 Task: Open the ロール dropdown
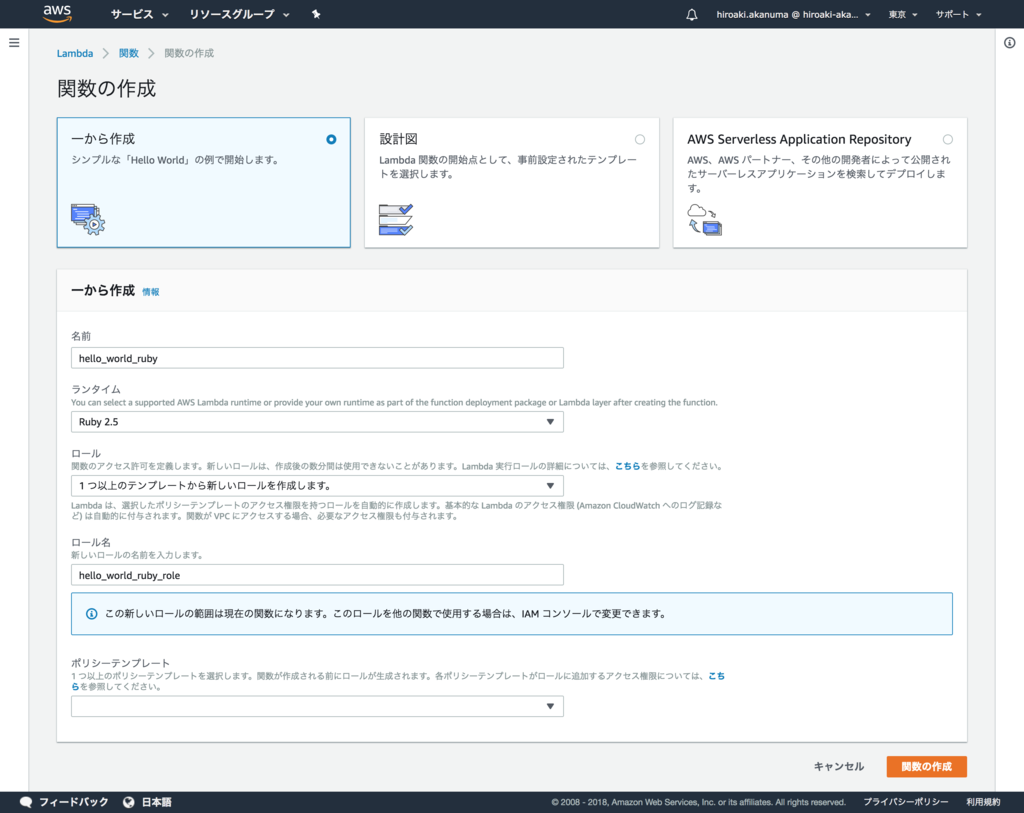317,486
